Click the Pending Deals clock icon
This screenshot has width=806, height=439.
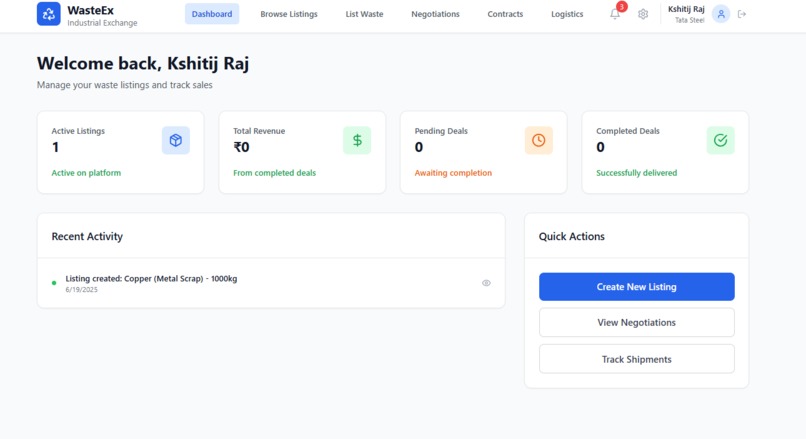pyautogui.click(x=539, y=140)
